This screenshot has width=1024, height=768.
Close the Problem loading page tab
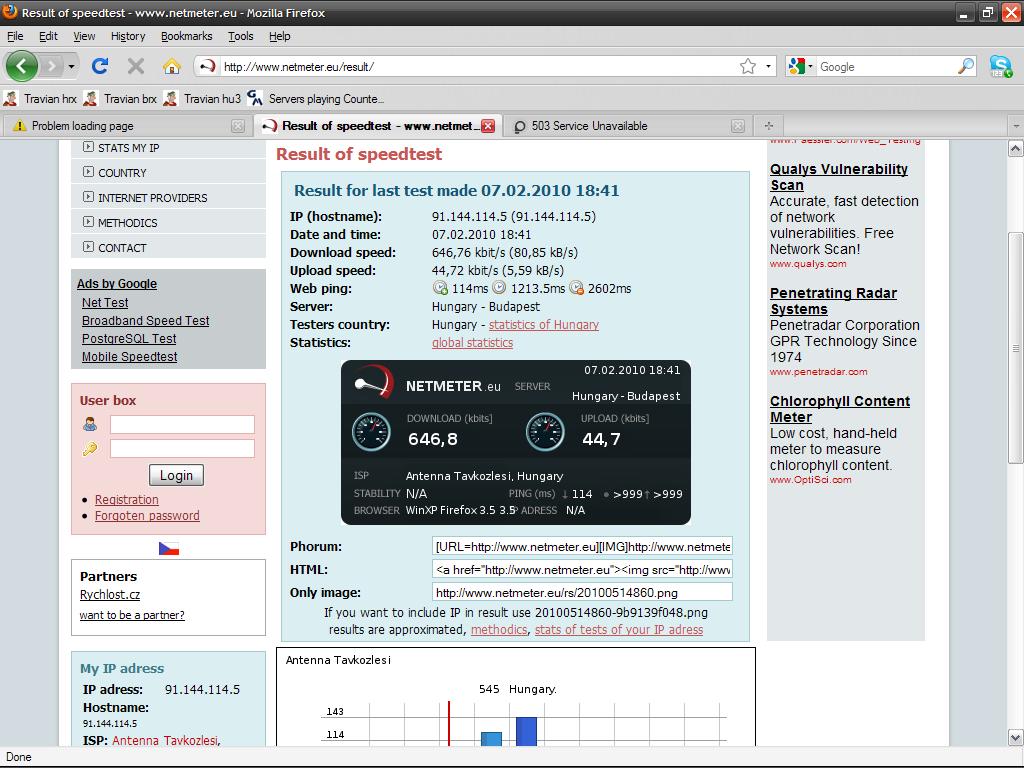click(x=238, y=126)
